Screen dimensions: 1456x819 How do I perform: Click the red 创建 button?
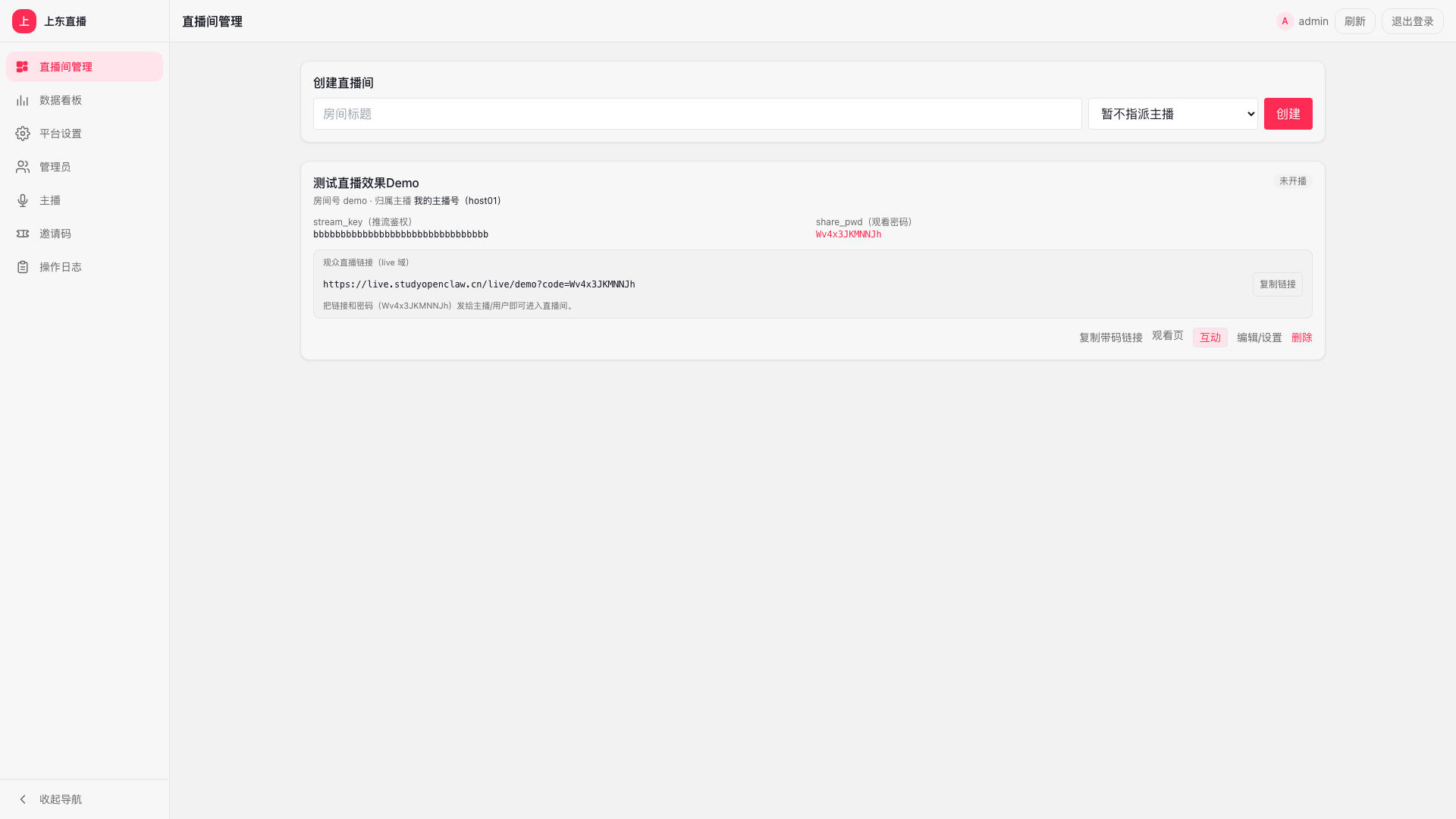[x=1288, y=114]
